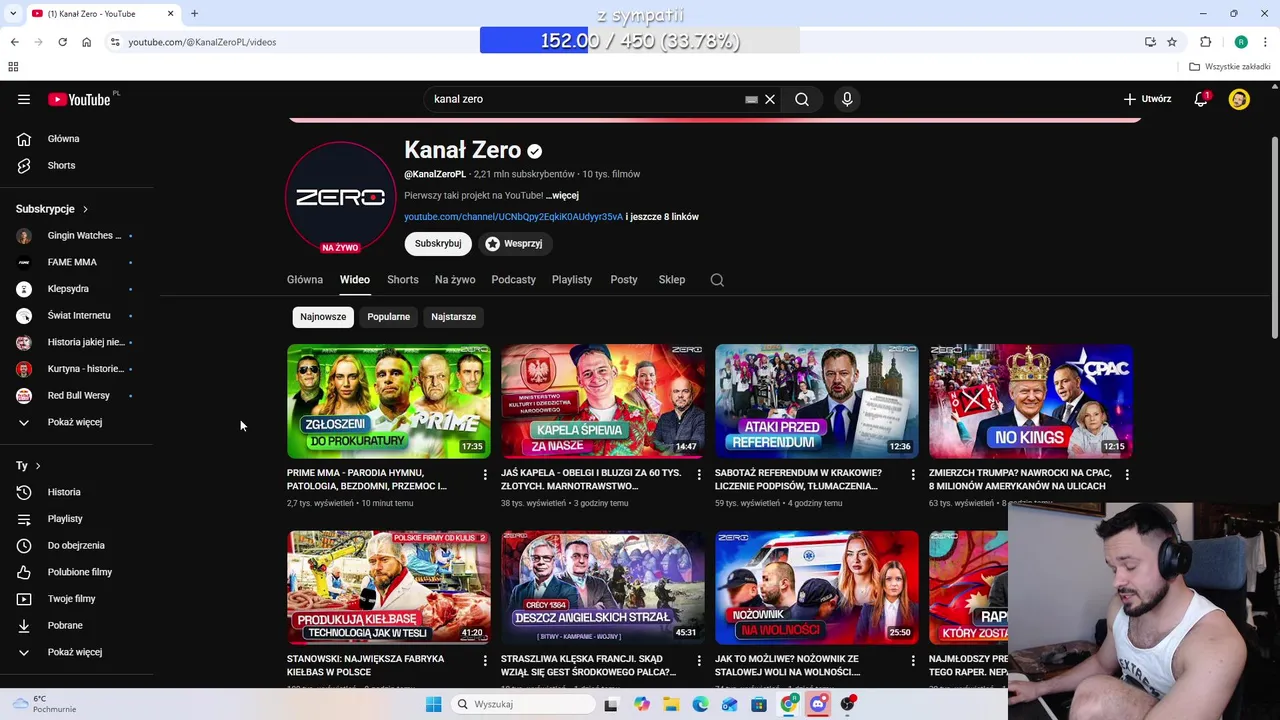This screenshot has height=720, width=1280.
Task: Select the Najstarsze sort chip
Action: point(453,317)
